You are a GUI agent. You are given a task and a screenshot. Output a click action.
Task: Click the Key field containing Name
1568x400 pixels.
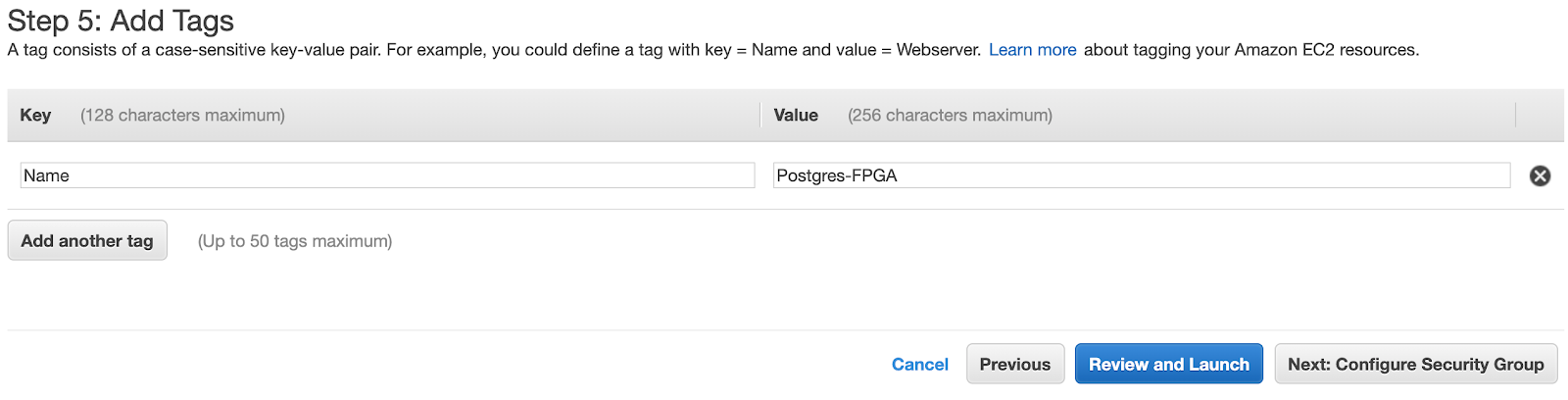point(387,175)
